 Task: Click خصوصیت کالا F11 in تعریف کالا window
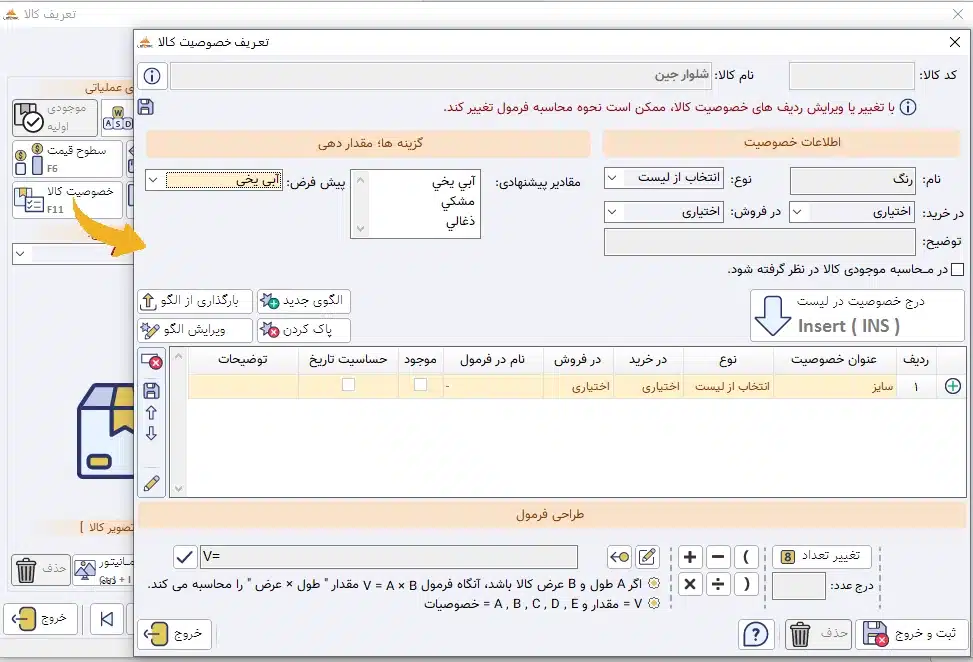click(67, 200)
